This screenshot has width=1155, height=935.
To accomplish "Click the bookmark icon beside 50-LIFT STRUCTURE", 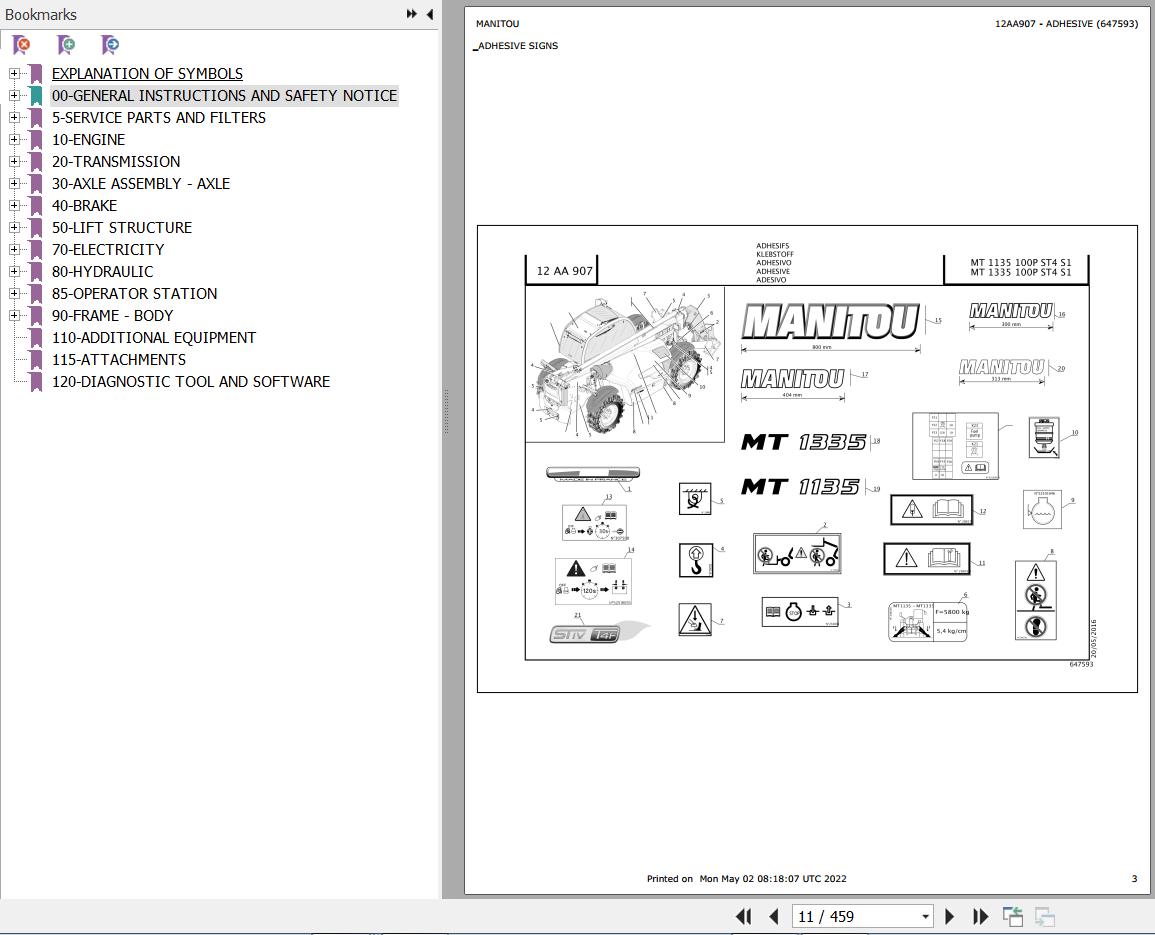I will coord(35,228).
